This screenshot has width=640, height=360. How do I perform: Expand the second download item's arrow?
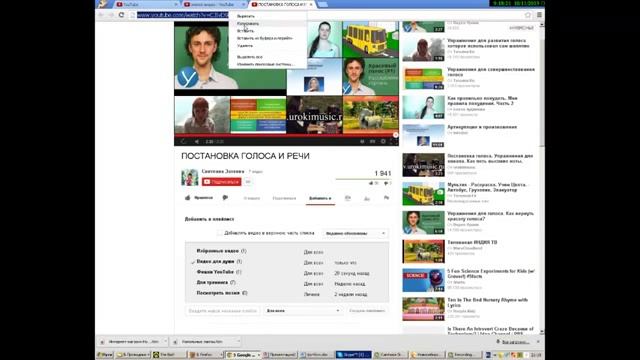(x=238, y=341)
